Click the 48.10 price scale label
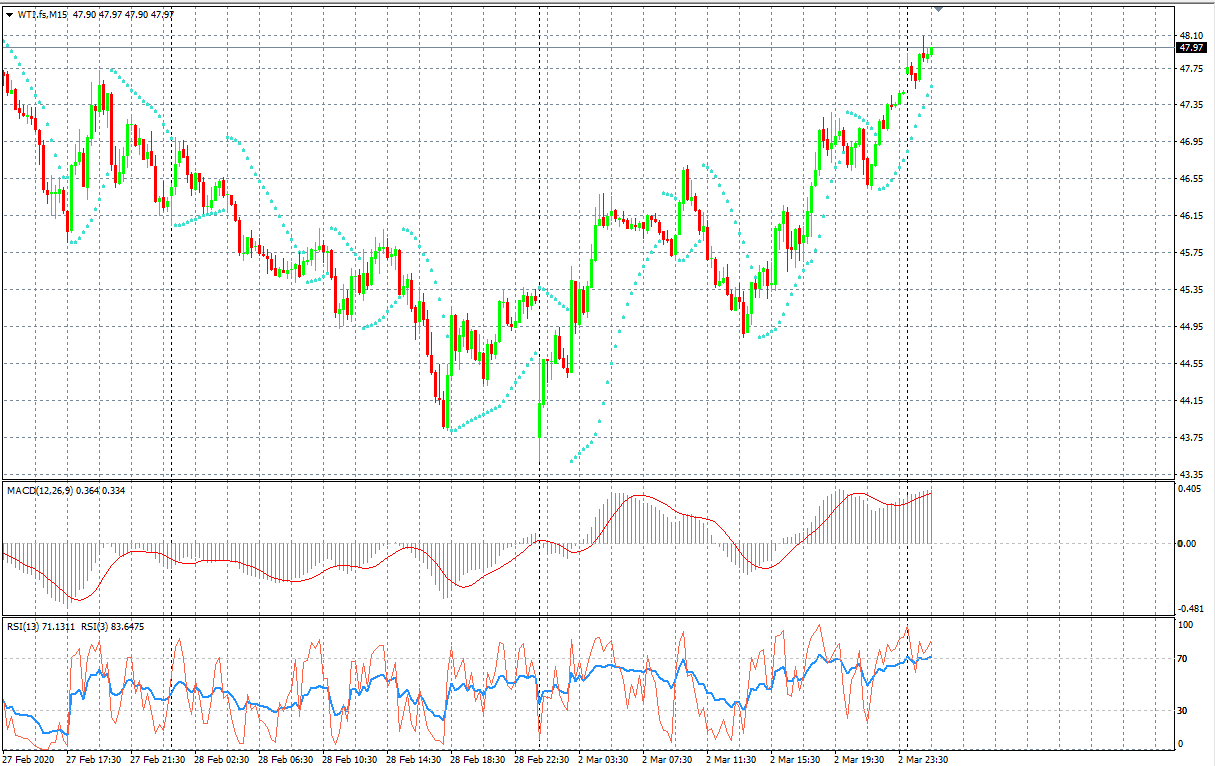1215x766 pixels. (1190, 35)
